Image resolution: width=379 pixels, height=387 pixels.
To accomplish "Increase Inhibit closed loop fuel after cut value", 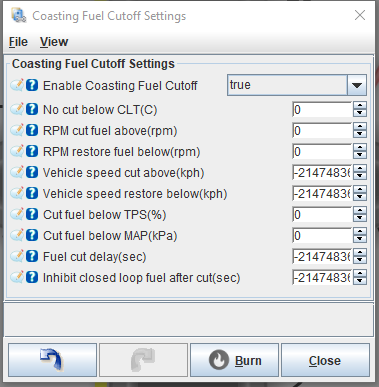I will (360, 274).
